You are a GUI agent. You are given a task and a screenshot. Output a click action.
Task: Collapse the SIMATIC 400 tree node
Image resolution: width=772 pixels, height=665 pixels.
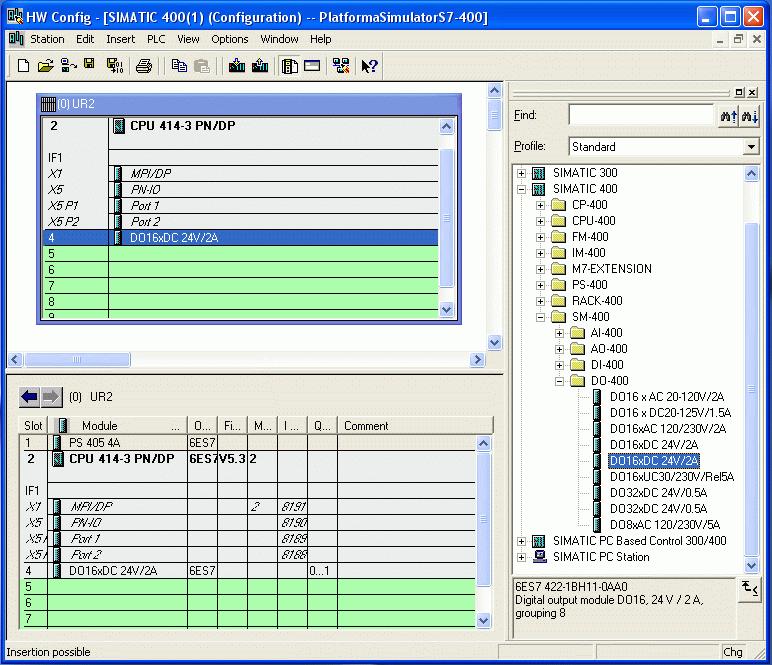coord(521,189)
